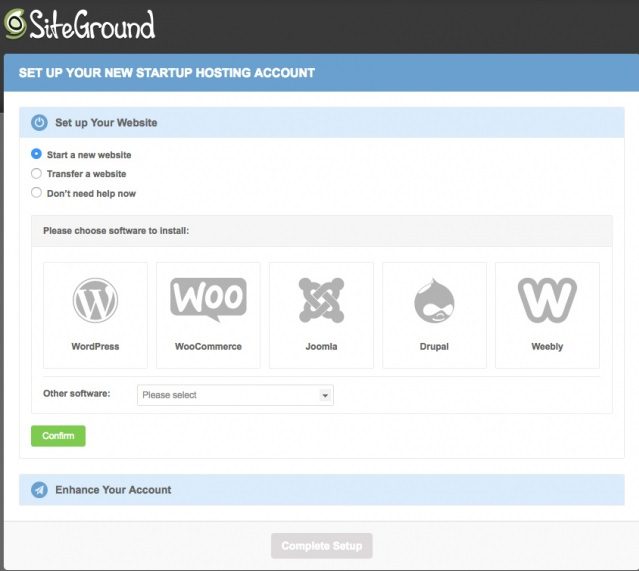This screenshot has height=571, width=639.
Task: Click 'Please choose software to install:' text
Action: click(x=116, y=231)
